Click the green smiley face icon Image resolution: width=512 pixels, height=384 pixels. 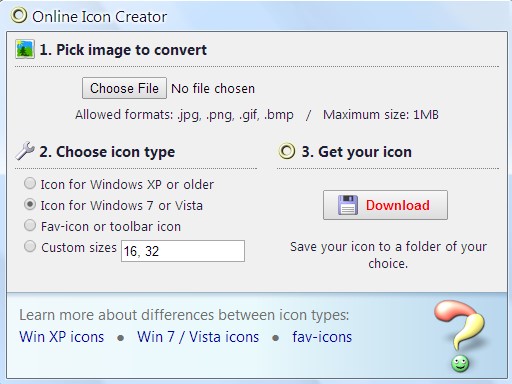[460, 364]
